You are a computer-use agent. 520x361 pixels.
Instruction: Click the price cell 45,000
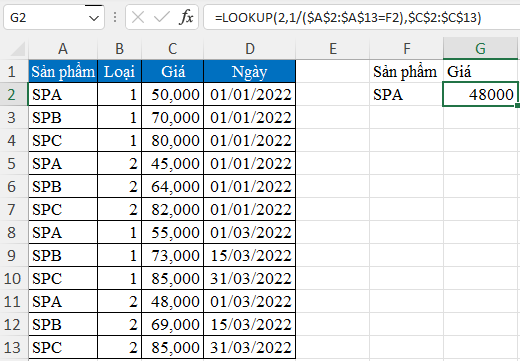[x=172, y=163]
